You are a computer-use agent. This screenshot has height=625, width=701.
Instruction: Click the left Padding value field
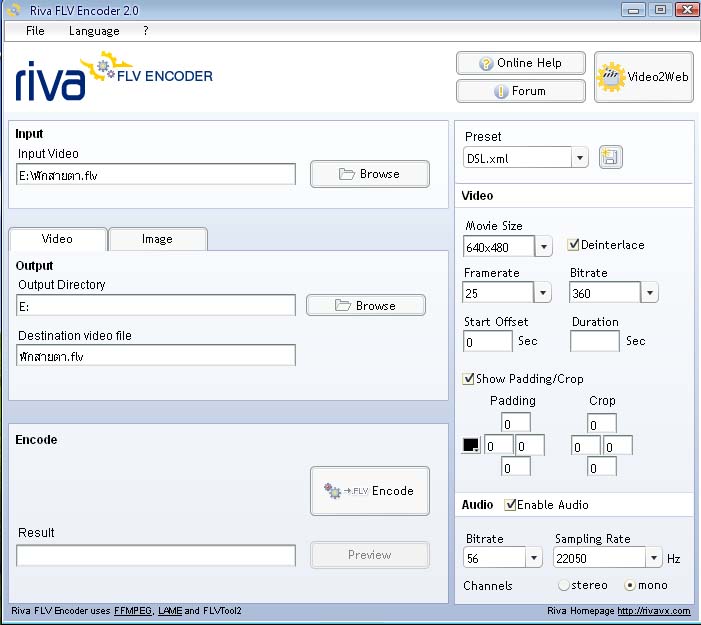(499, 445)
